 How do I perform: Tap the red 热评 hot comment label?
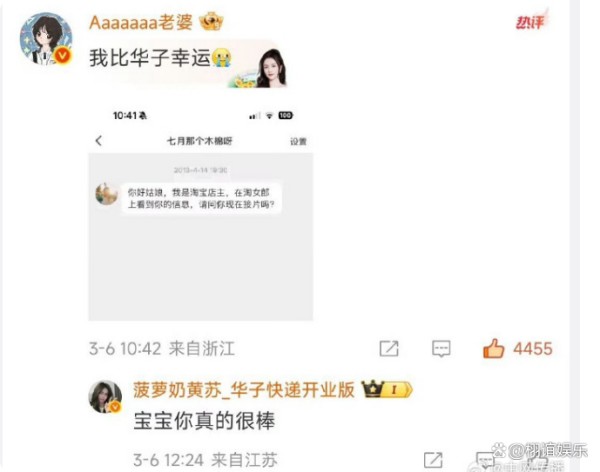[x=531, y=21]
